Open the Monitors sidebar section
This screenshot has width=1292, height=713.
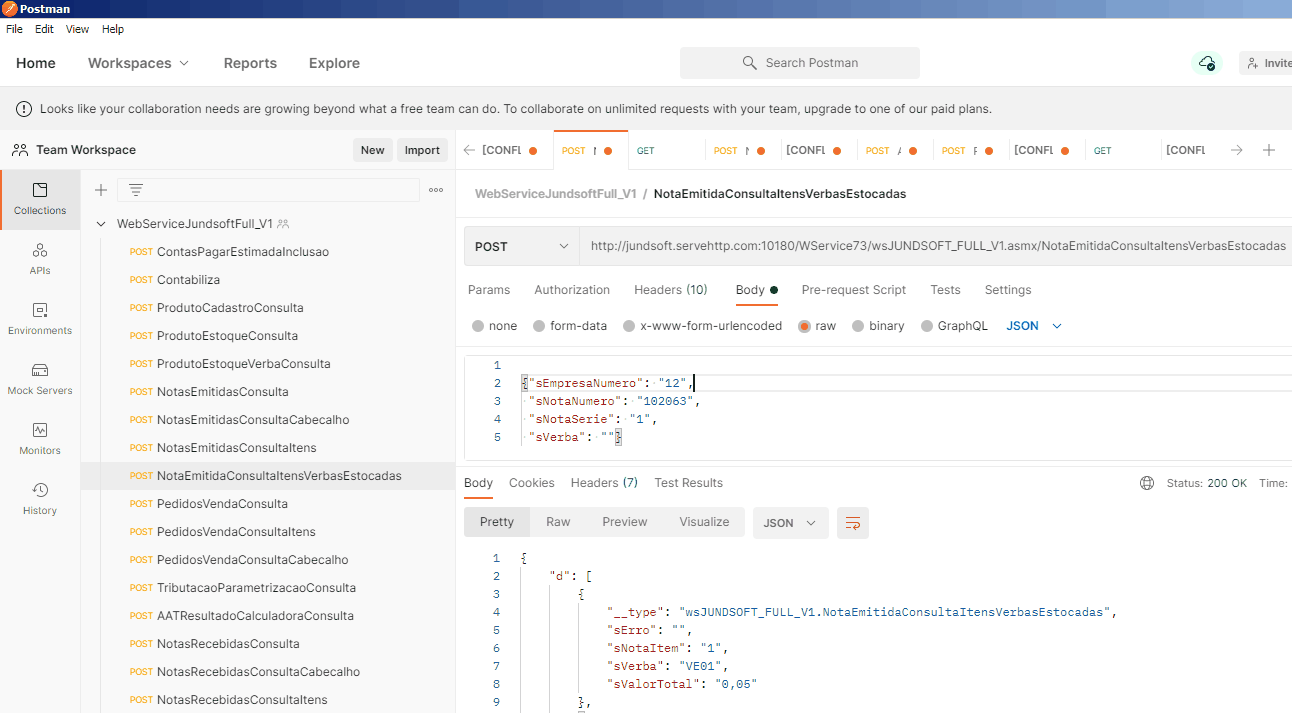coord(40,438)
